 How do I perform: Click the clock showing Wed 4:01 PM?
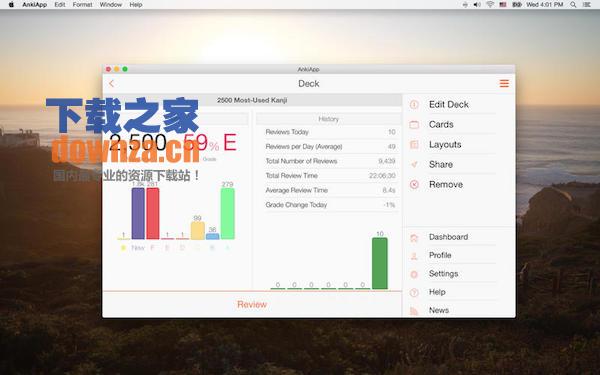[545, 5]
